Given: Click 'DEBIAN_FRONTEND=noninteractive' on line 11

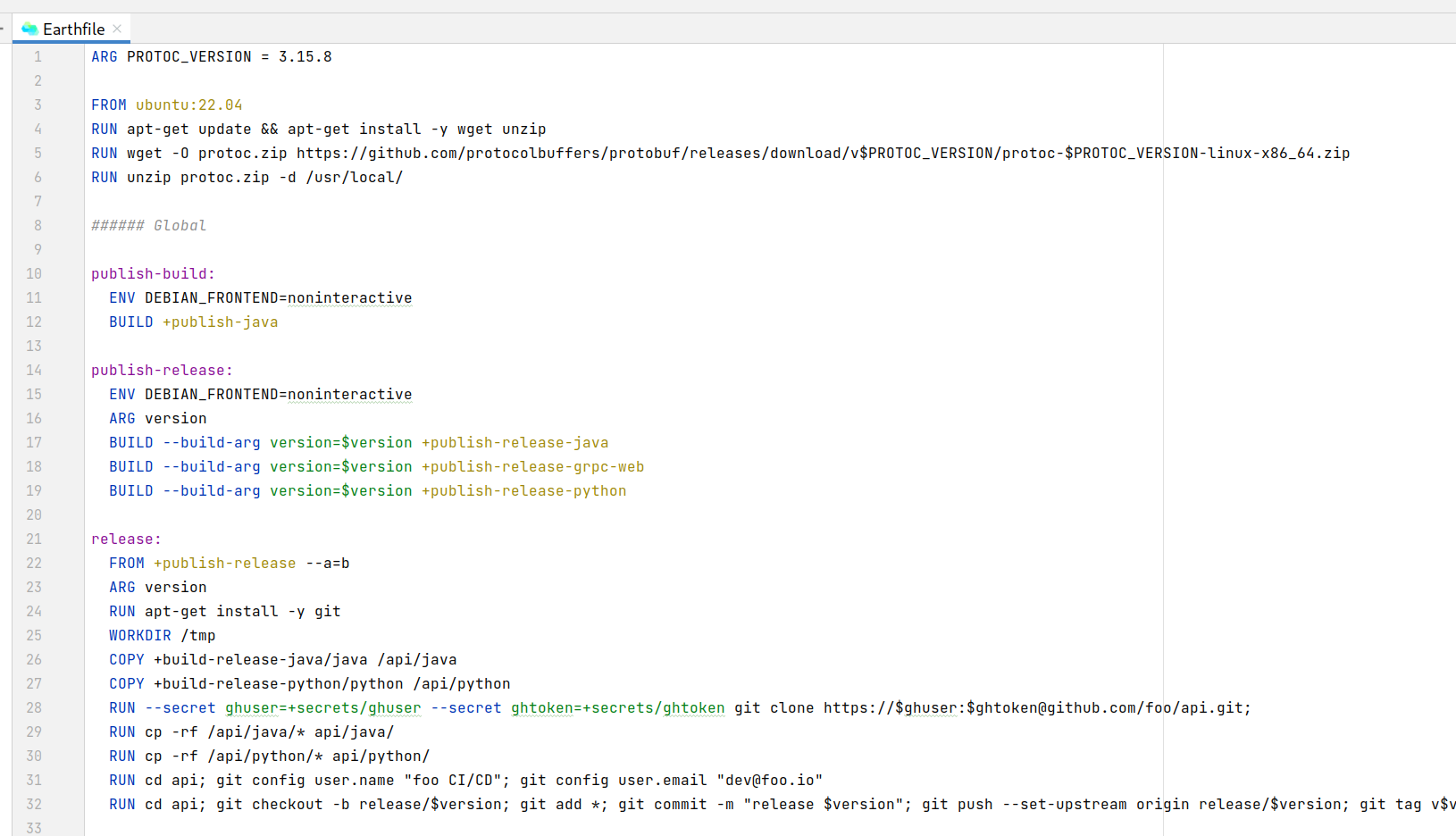Looking at the screenshot, I should click(x=279, y=297).
